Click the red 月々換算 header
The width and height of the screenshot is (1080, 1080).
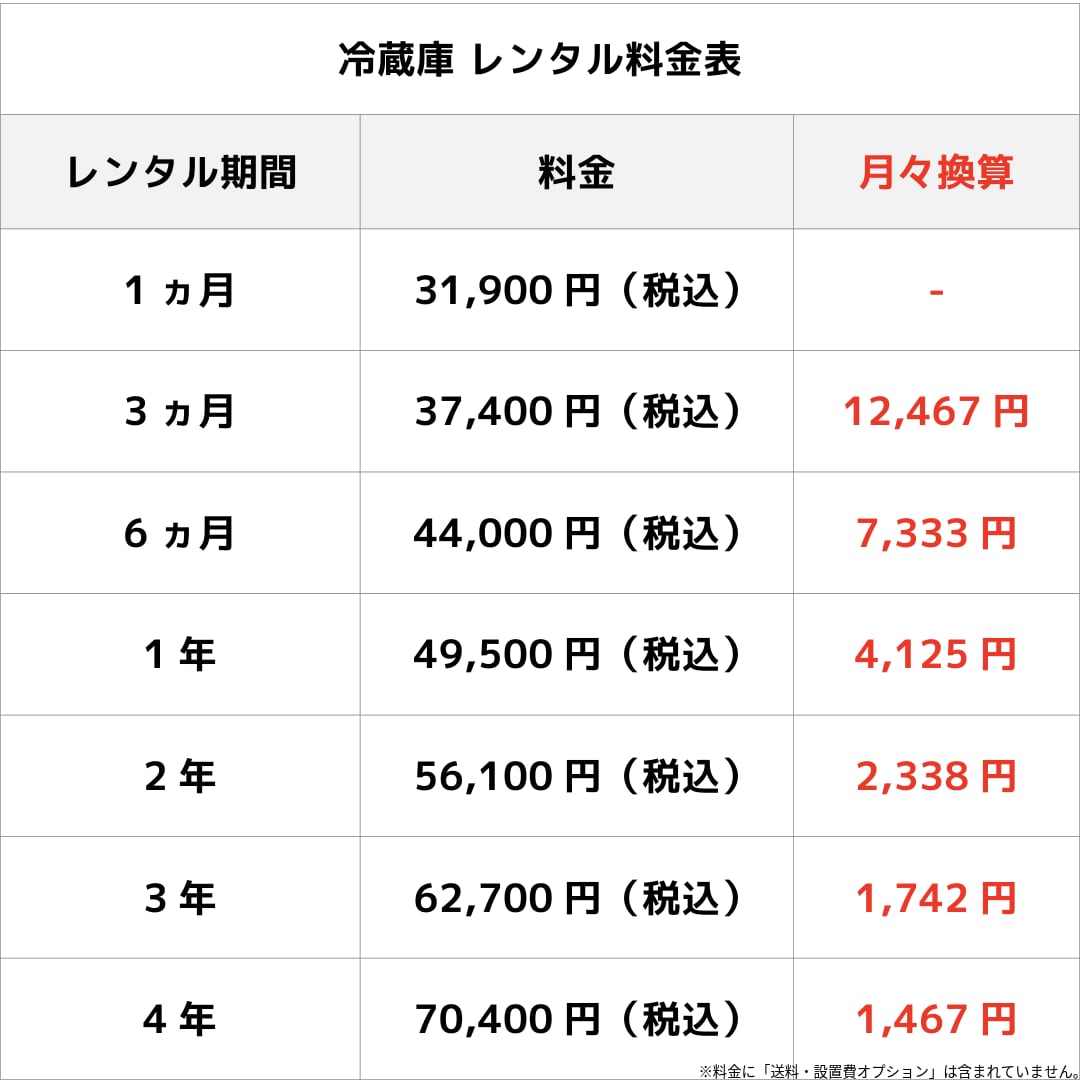click(x=936, y=172)
